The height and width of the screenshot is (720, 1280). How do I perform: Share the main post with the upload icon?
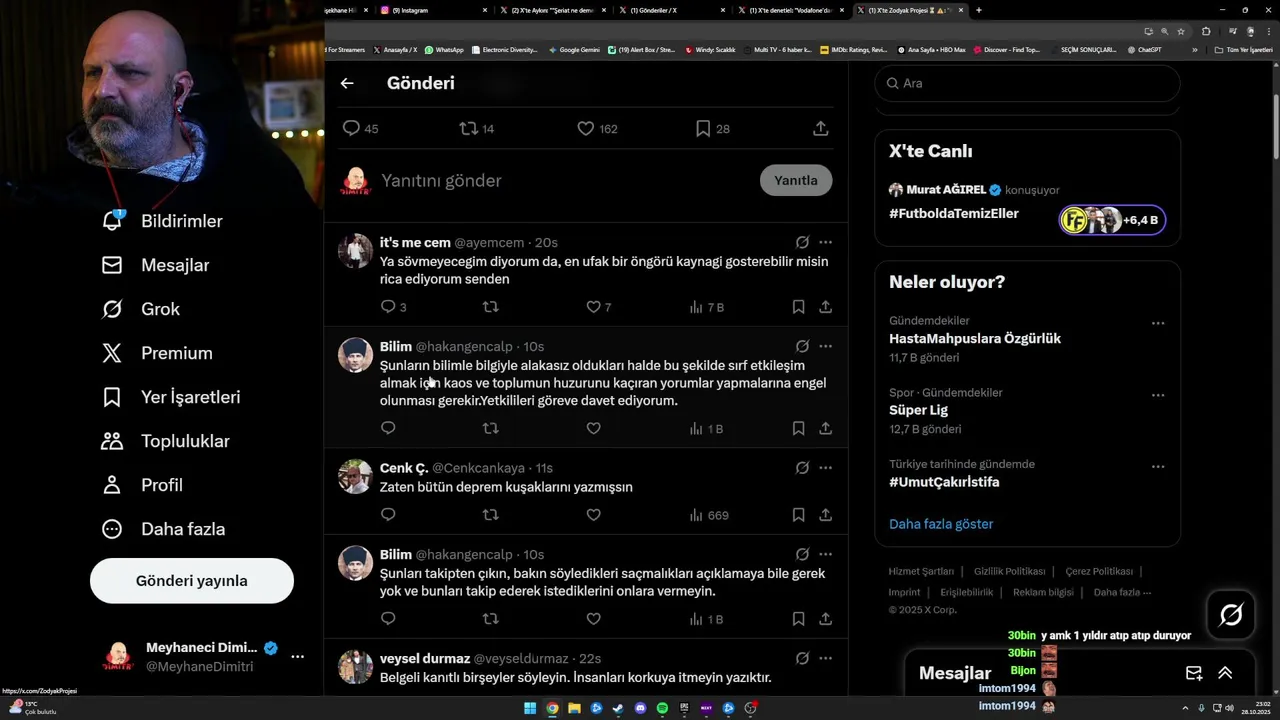[820, 128]
